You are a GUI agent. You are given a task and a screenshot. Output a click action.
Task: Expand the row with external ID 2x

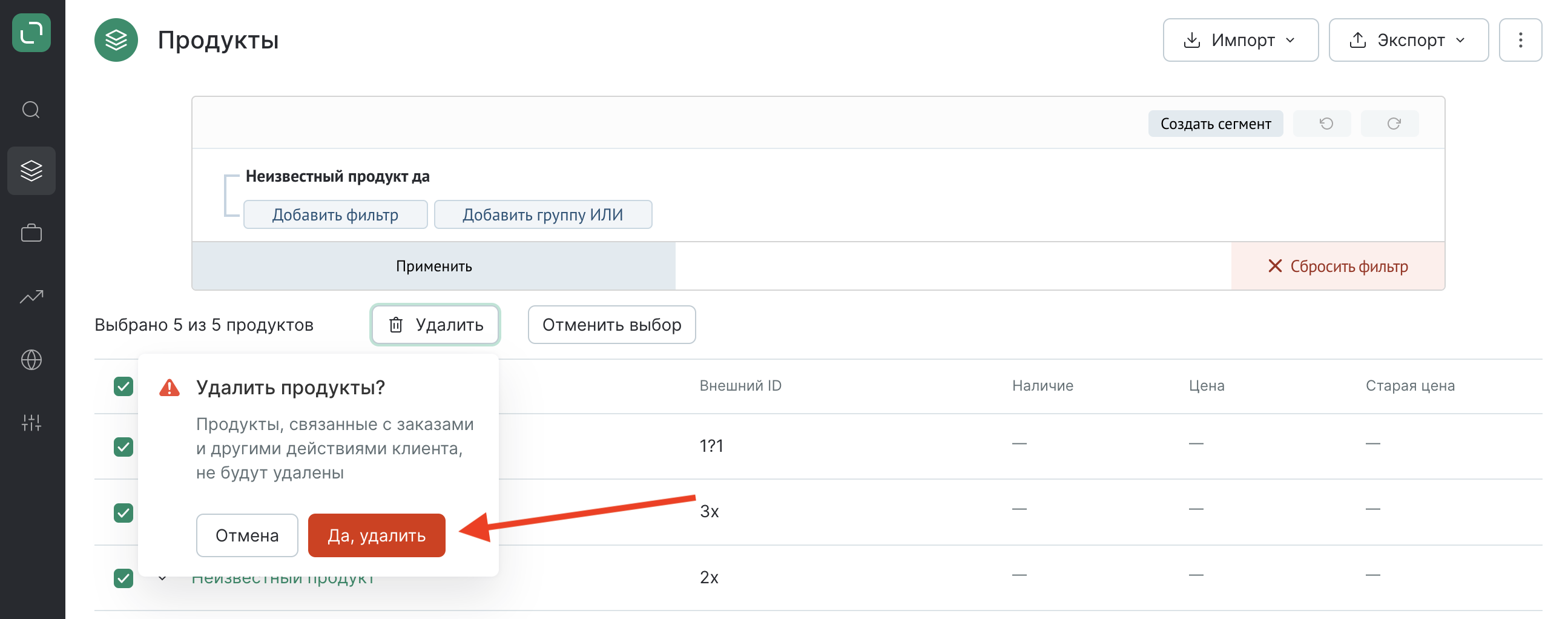tap(162, 578)
